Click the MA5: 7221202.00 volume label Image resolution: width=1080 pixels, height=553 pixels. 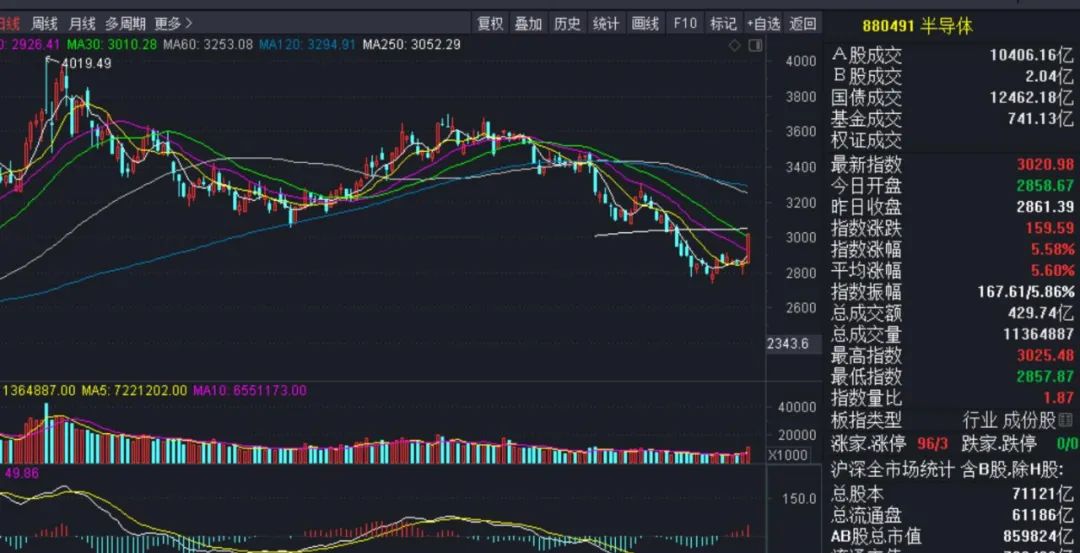[134, 390]
